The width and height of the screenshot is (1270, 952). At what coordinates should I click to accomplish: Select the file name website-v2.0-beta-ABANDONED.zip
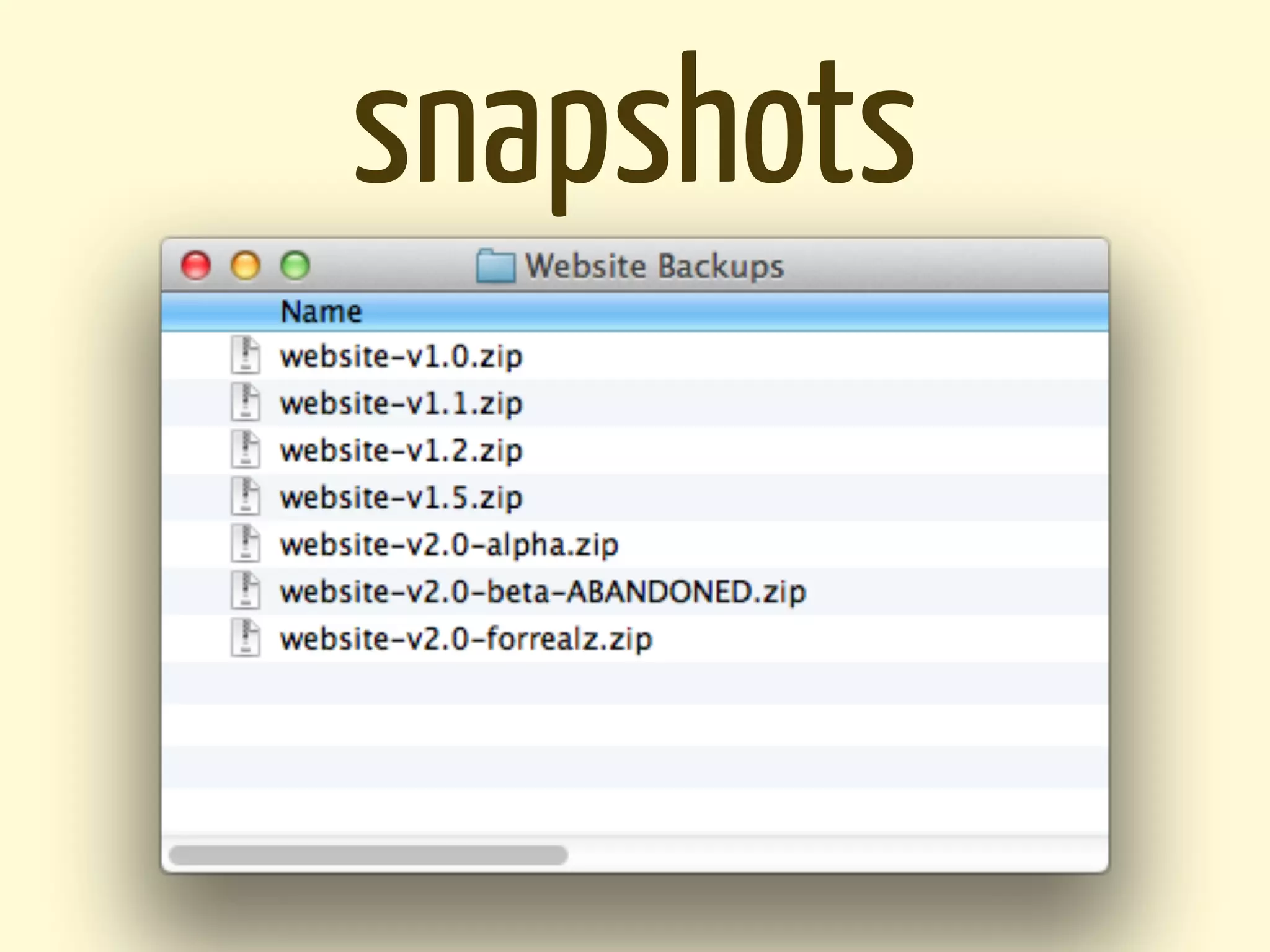(543, 592)
